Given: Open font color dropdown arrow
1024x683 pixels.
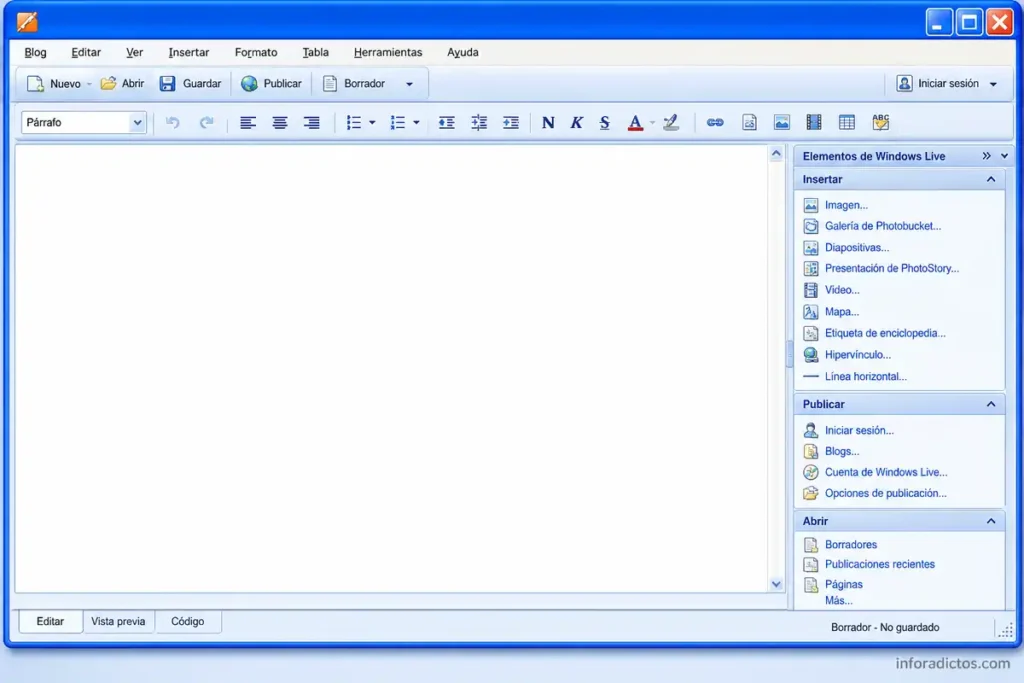Looking at the screenshot, I should (652, 123).
